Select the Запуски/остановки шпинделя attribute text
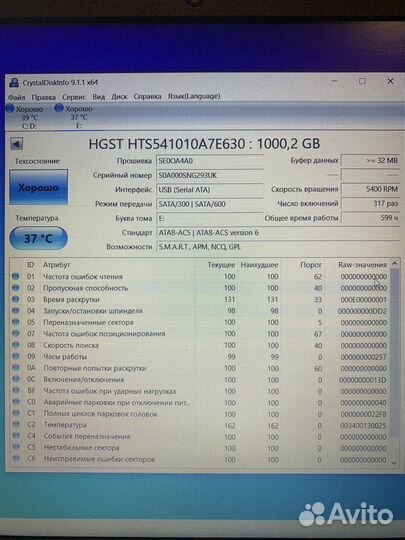This screenshot has height=540, width=405. [x=93, y=311]
